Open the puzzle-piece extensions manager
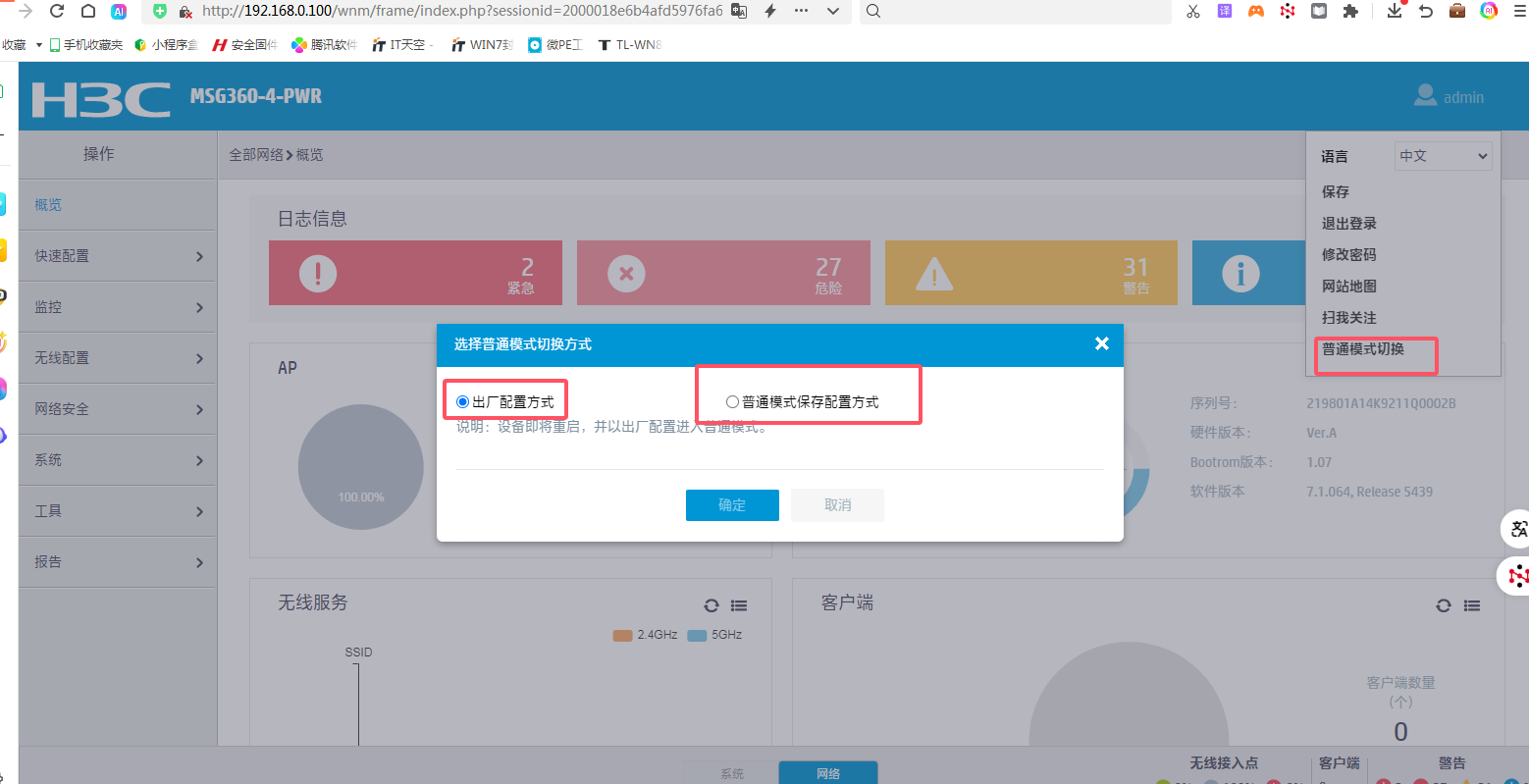1529x784 pixels. tap(1350, 12)
